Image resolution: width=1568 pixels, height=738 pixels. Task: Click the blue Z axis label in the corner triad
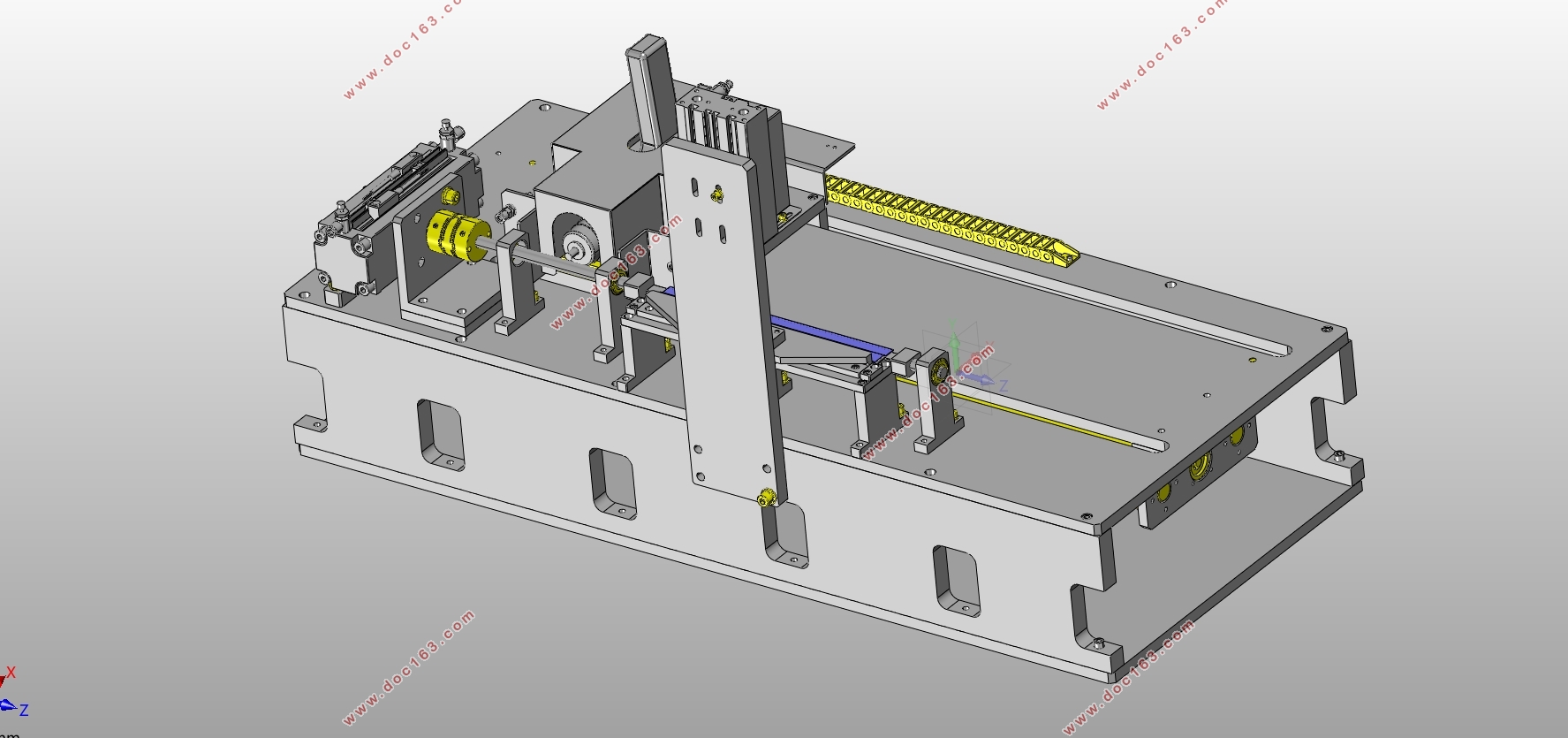tap(24, 710)
